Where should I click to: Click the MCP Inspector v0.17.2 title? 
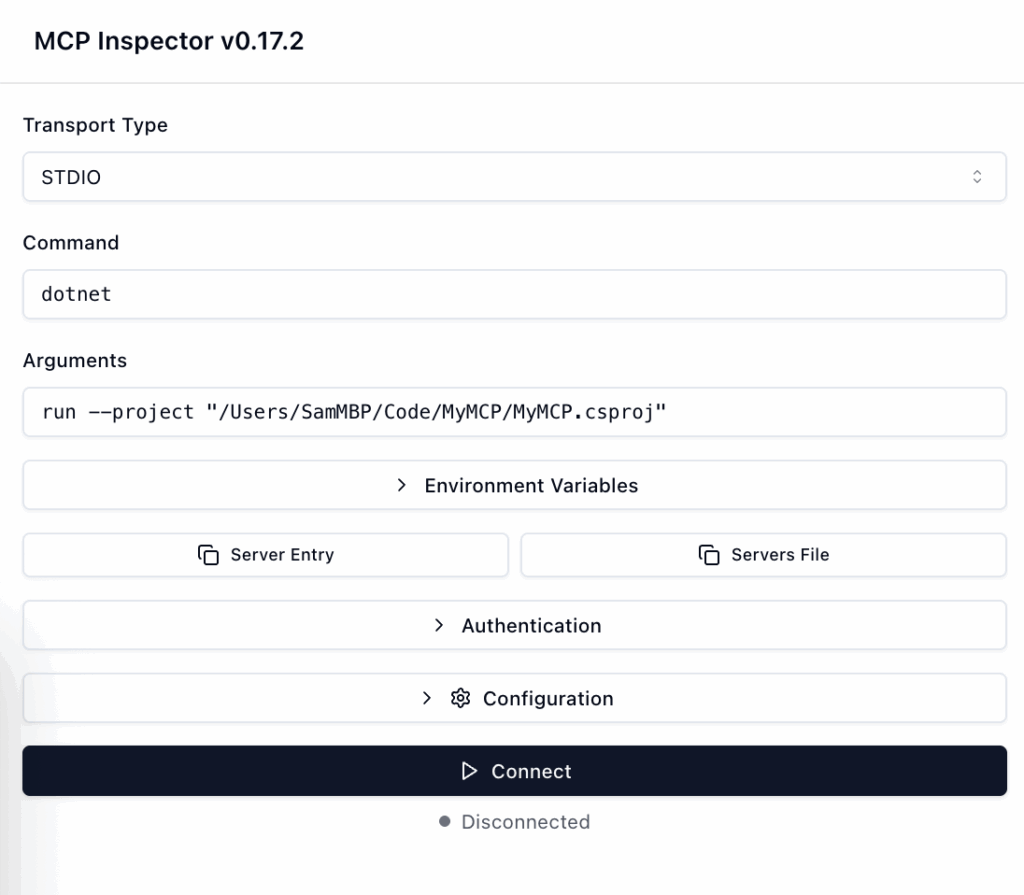pos(169,41)
